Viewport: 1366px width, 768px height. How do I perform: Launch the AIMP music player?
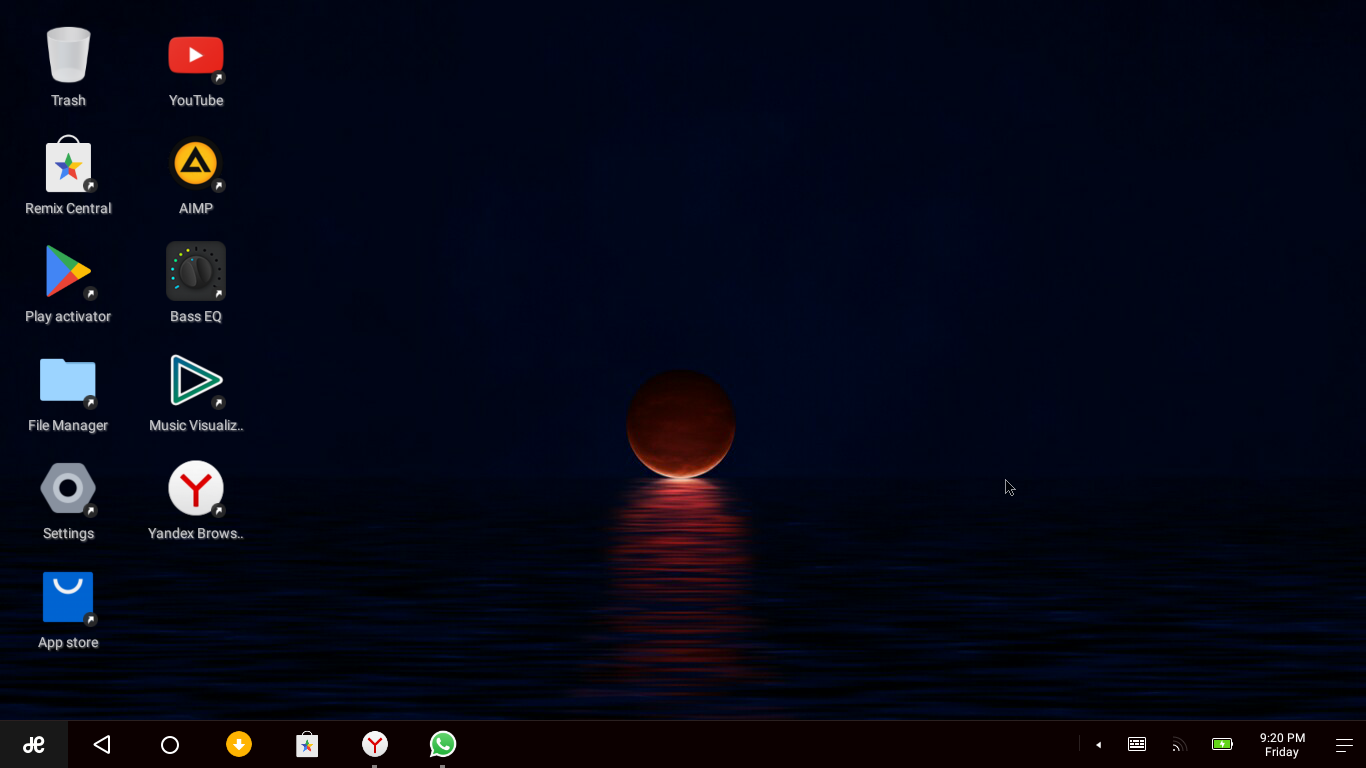[196, 164]
